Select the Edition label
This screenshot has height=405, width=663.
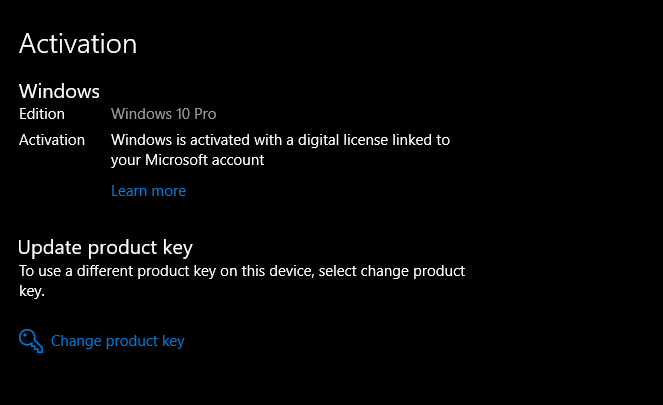pyautogui.click(x=42, y=114)
